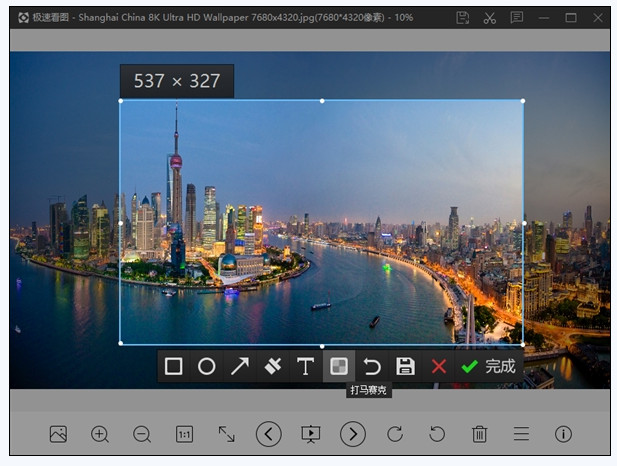617x466 pixels.
Task: Cancel the selection with red X
Action: (438, 366)
